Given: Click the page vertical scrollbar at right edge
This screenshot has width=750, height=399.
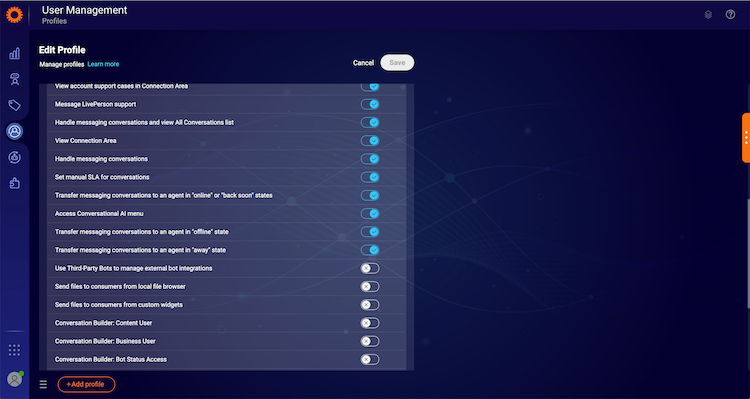Looking at the screenshot, I should 748,254.
